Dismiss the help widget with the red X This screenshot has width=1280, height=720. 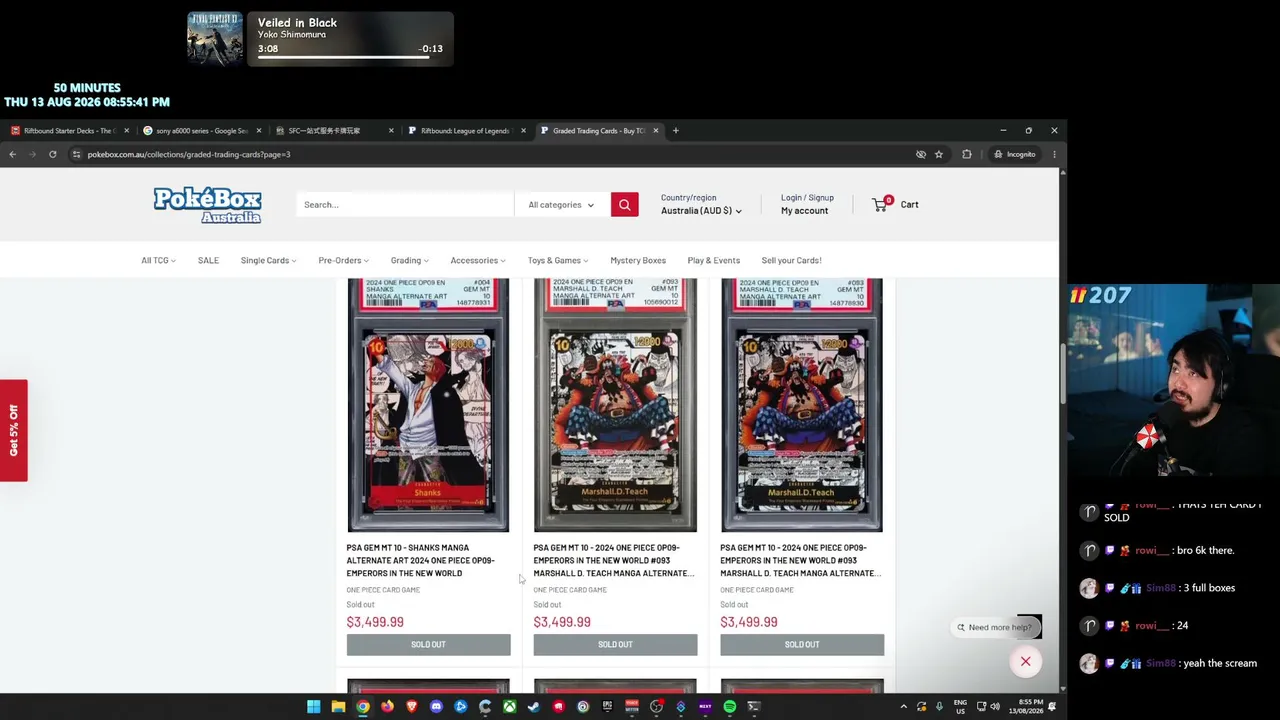click(x=1025, y=661)
